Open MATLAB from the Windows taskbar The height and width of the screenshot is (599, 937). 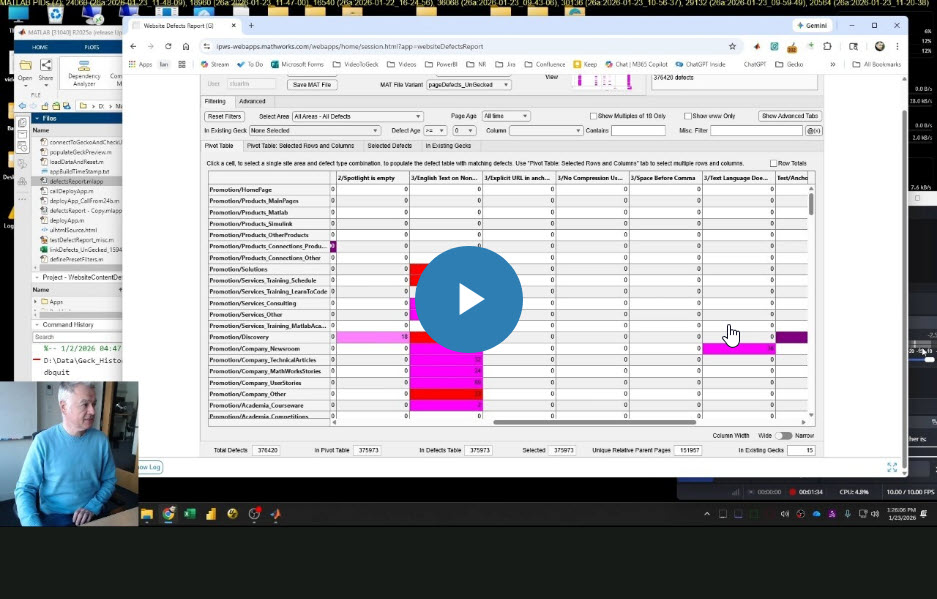click(276, 514)
